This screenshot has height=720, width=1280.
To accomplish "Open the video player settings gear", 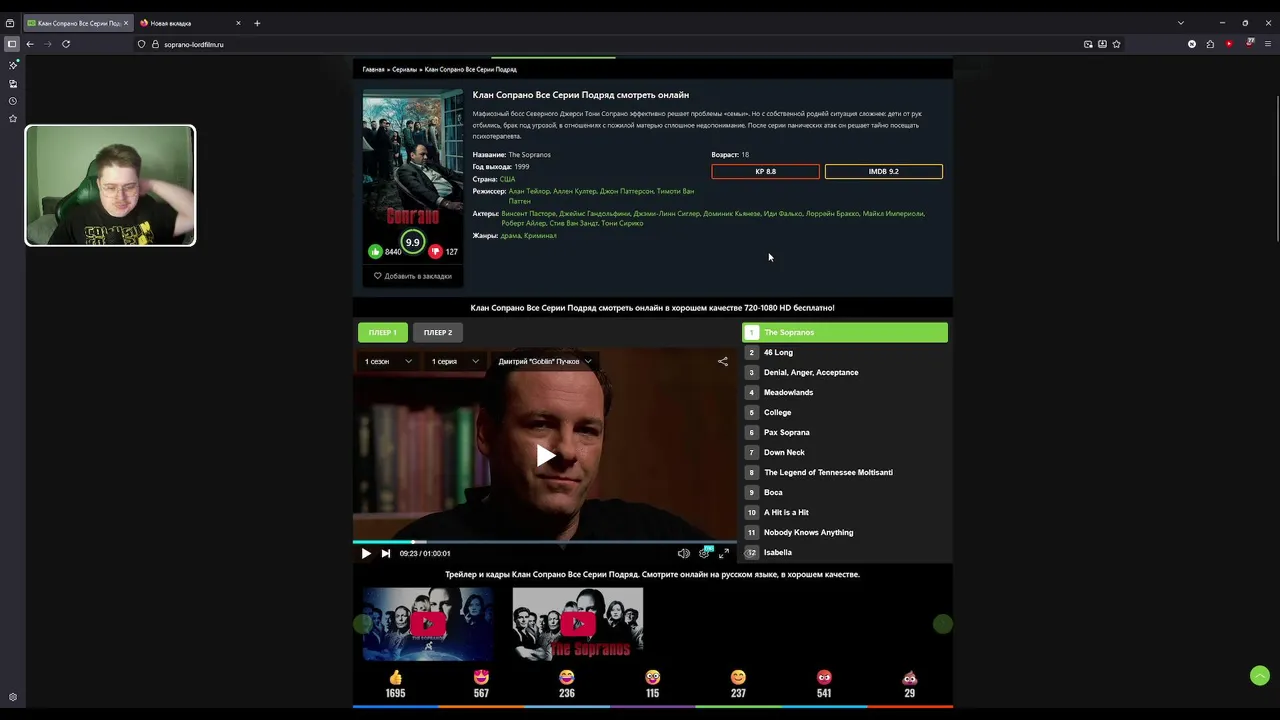I will coord(704,553).
